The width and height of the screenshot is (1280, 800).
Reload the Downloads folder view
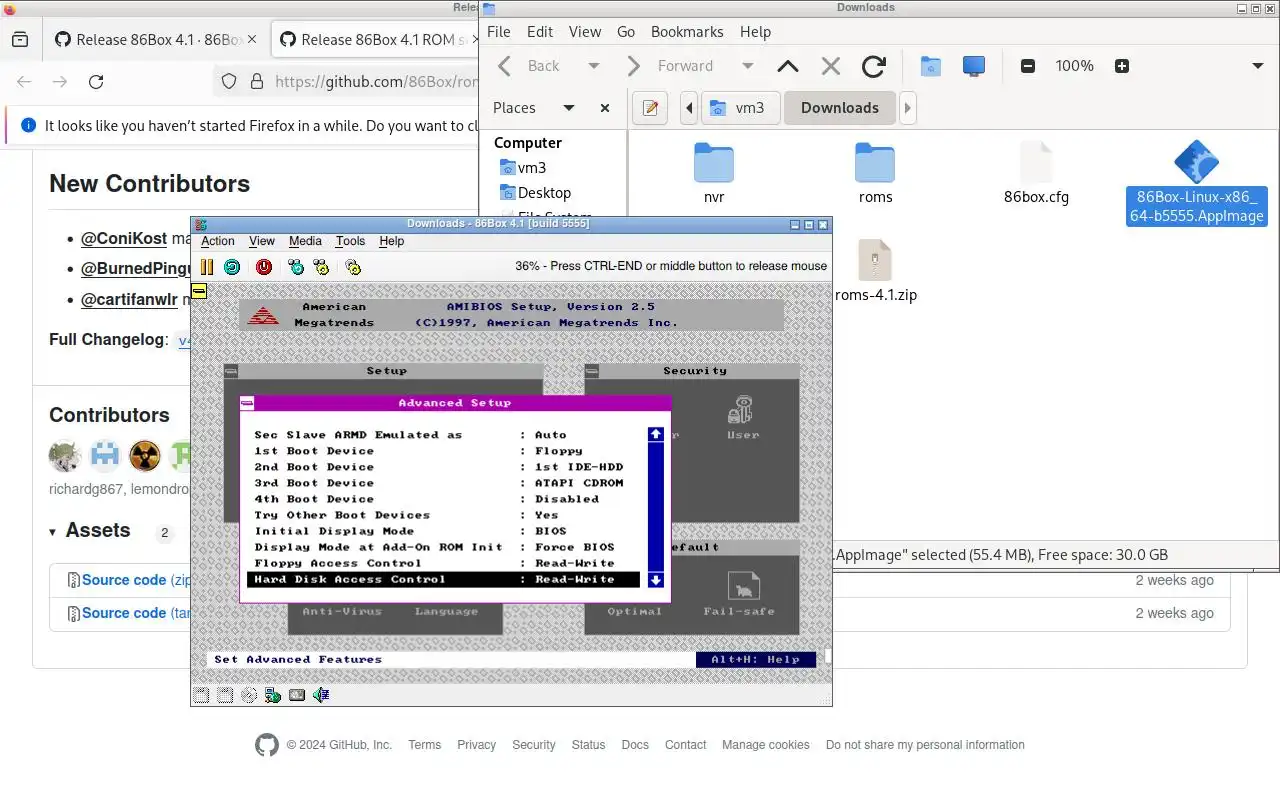click(x=874, y=66)
